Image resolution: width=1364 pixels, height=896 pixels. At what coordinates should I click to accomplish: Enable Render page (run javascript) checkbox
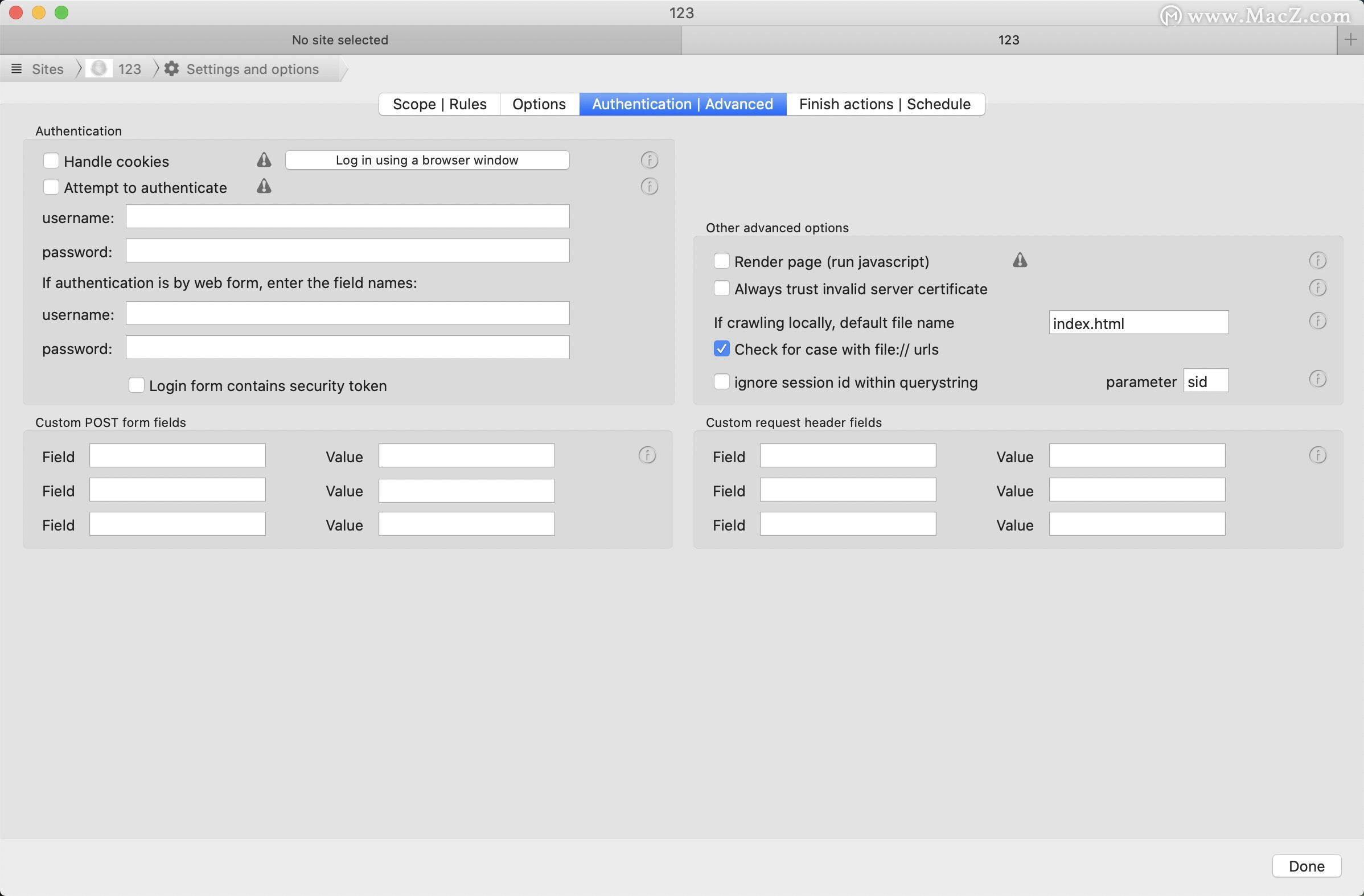(x=721, y=261)
